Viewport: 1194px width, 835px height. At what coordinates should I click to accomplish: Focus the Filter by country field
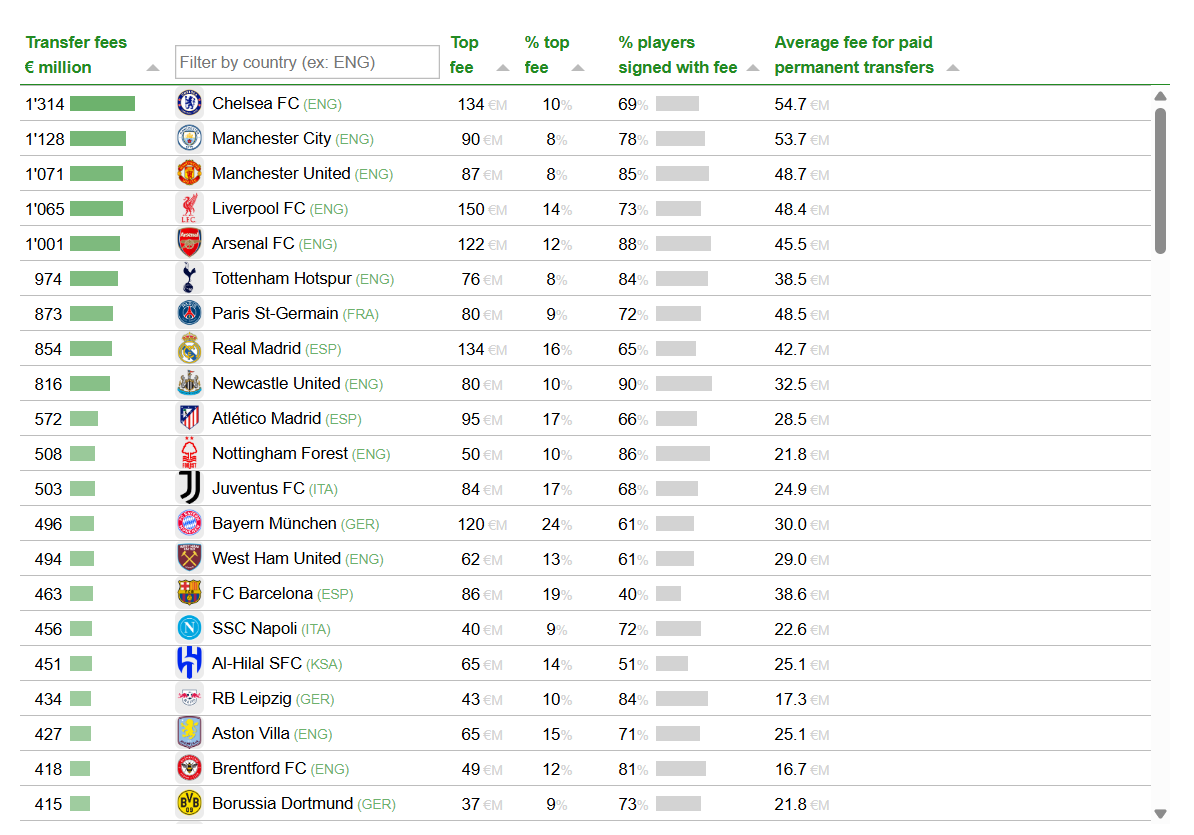click(x=307, y=62)
